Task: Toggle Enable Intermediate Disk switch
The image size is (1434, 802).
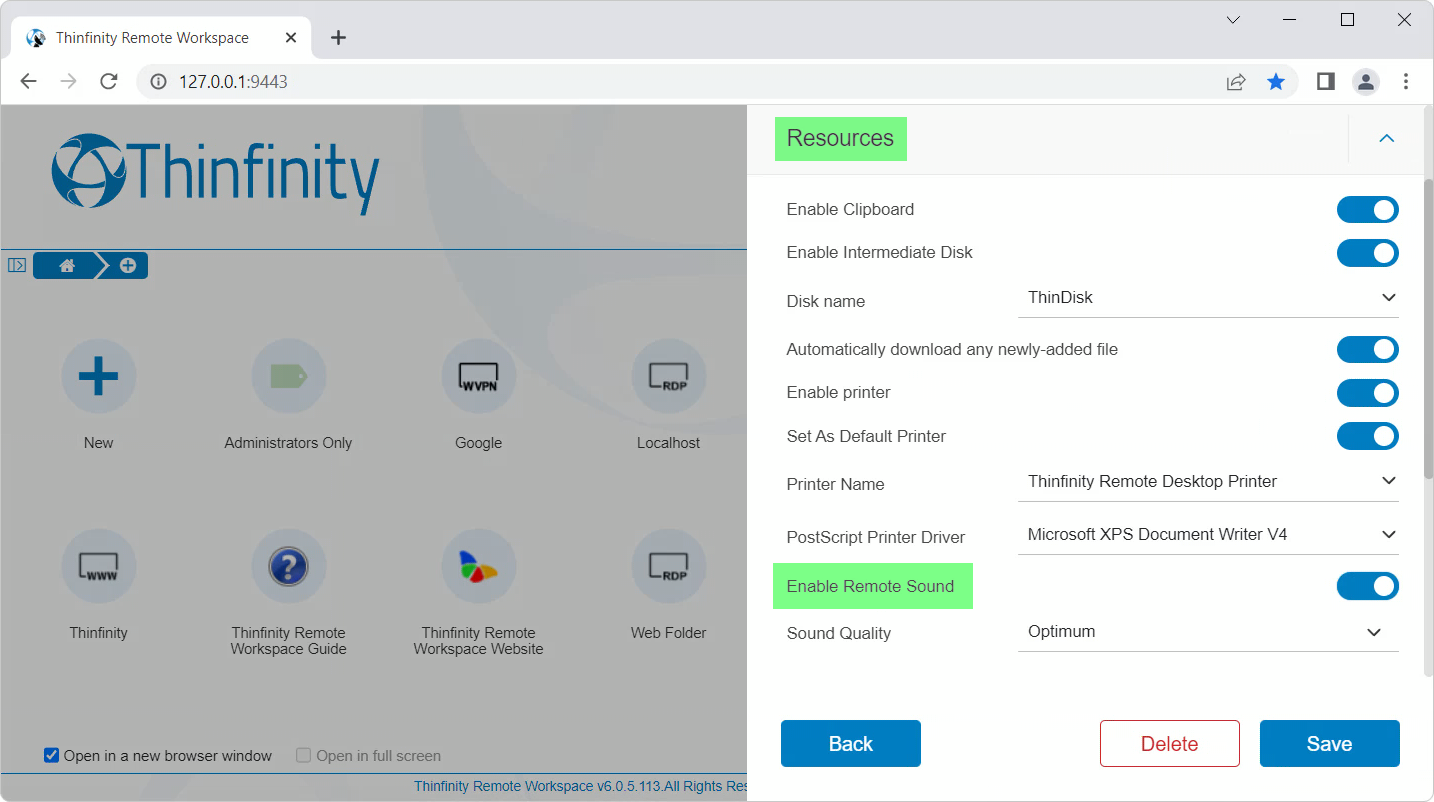Action: [x=1367, y=253]
